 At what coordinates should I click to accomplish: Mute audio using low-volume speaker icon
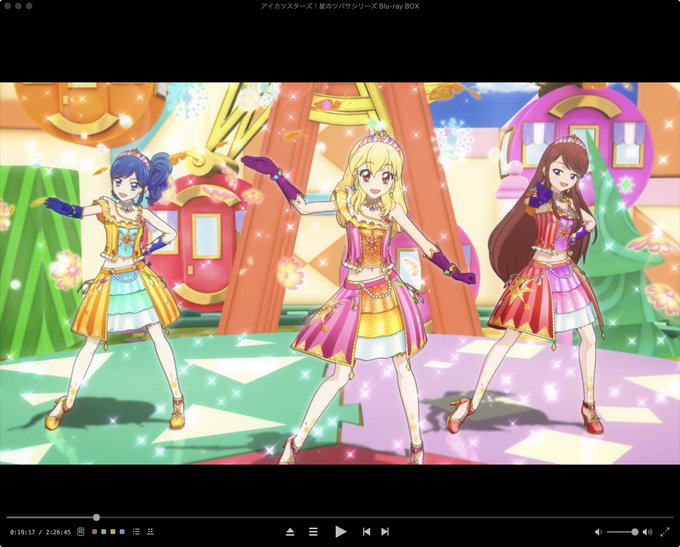598,532
